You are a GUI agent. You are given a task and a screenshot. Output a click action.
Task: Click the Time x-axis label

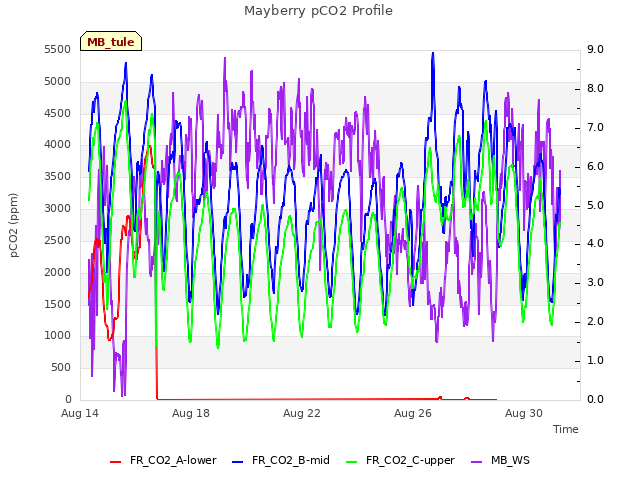[x=566, y=429]
